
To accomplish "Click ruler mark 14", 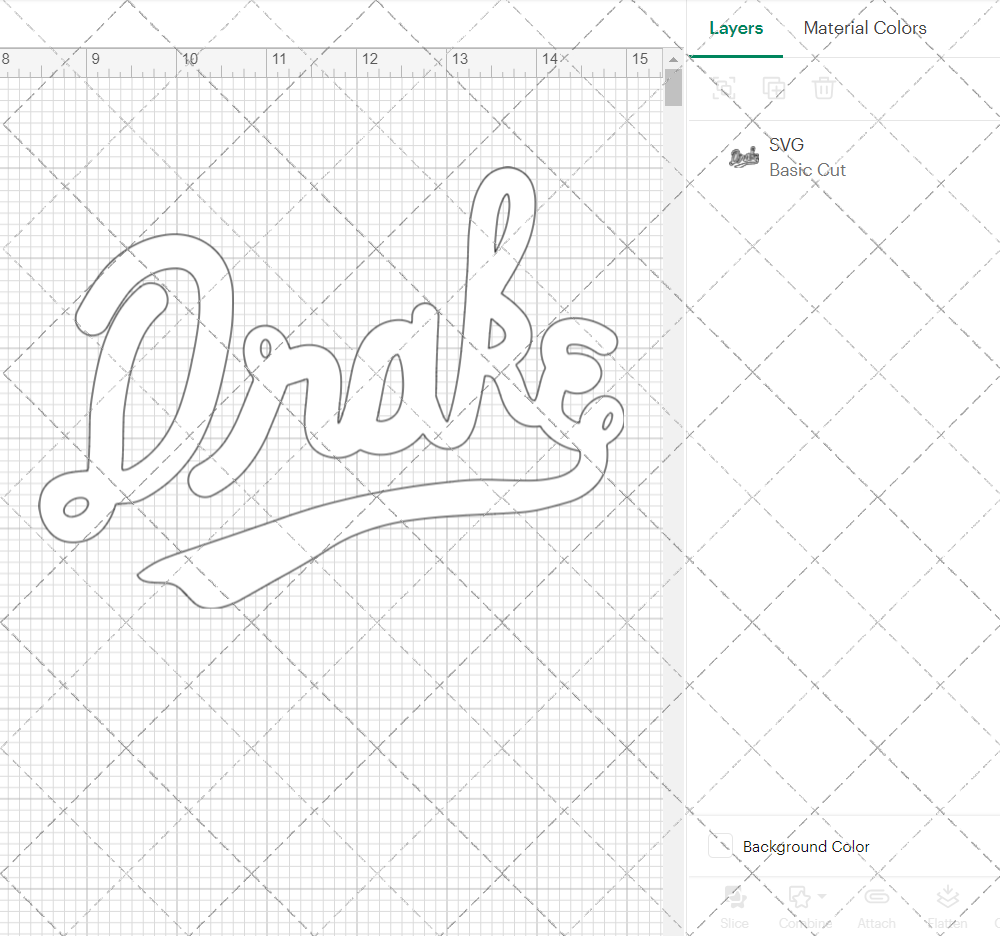I will [x=550, y=59].
